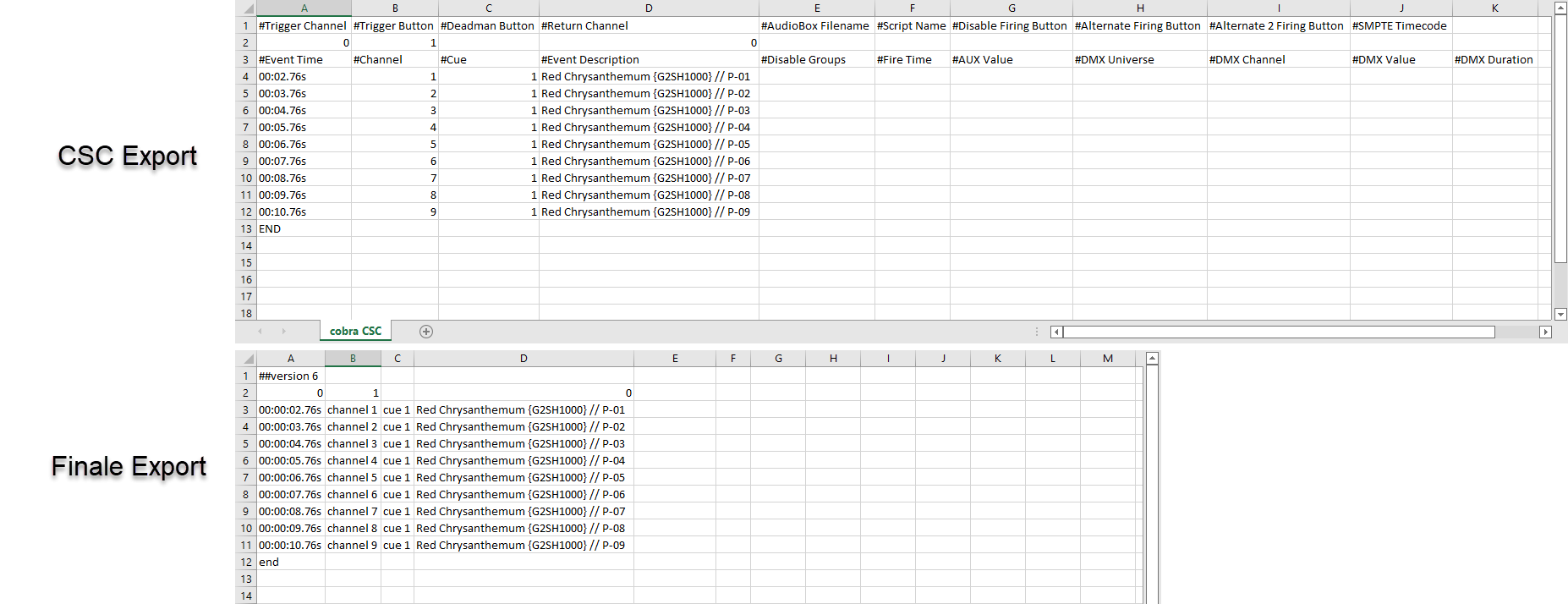Click the #Disable Firing Button cell
This screenshot has height=604, width=1568.
(x=1012, y=26)
